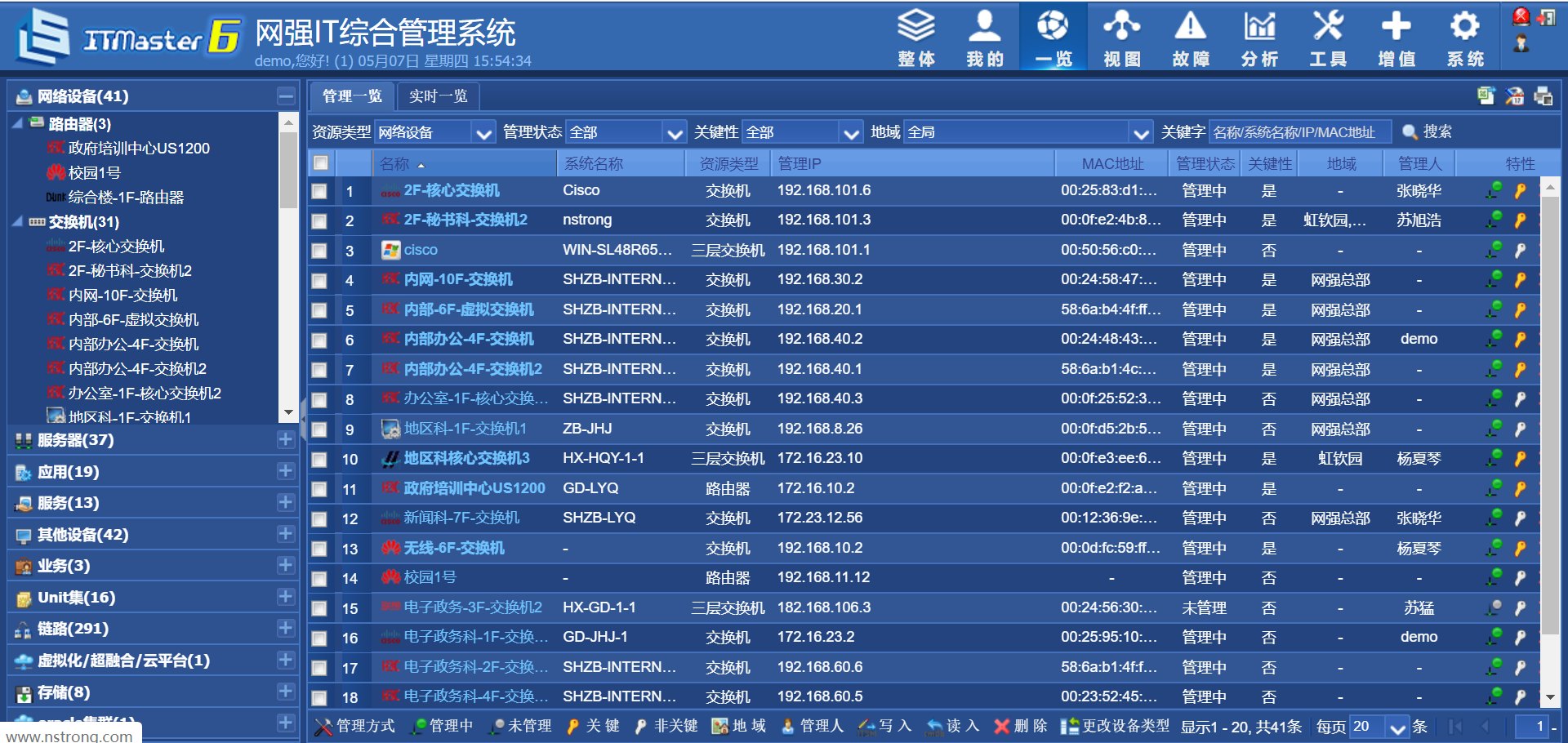
Task: Check the box for row 14 校园1号
Action: point(319,578)
